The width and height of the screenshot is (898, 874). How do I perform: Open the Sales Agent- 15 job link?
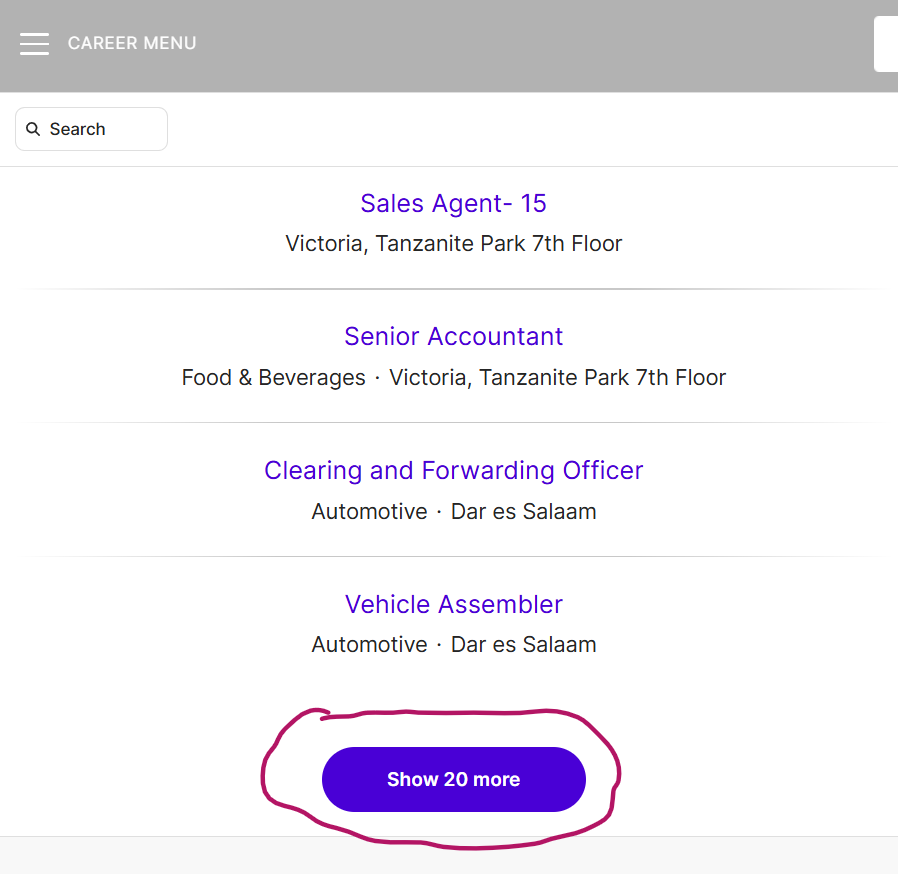[454, 203]
